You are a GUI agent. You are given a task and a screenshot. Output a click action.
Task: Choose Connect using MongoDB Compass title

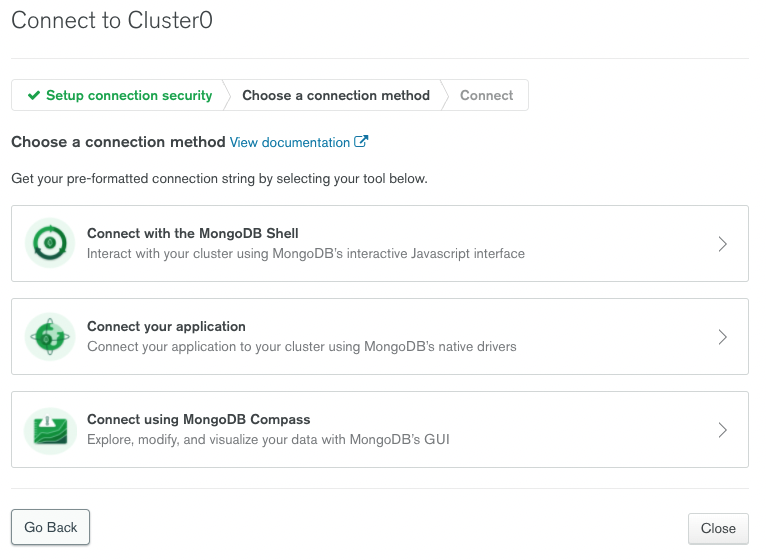point(198,419)
